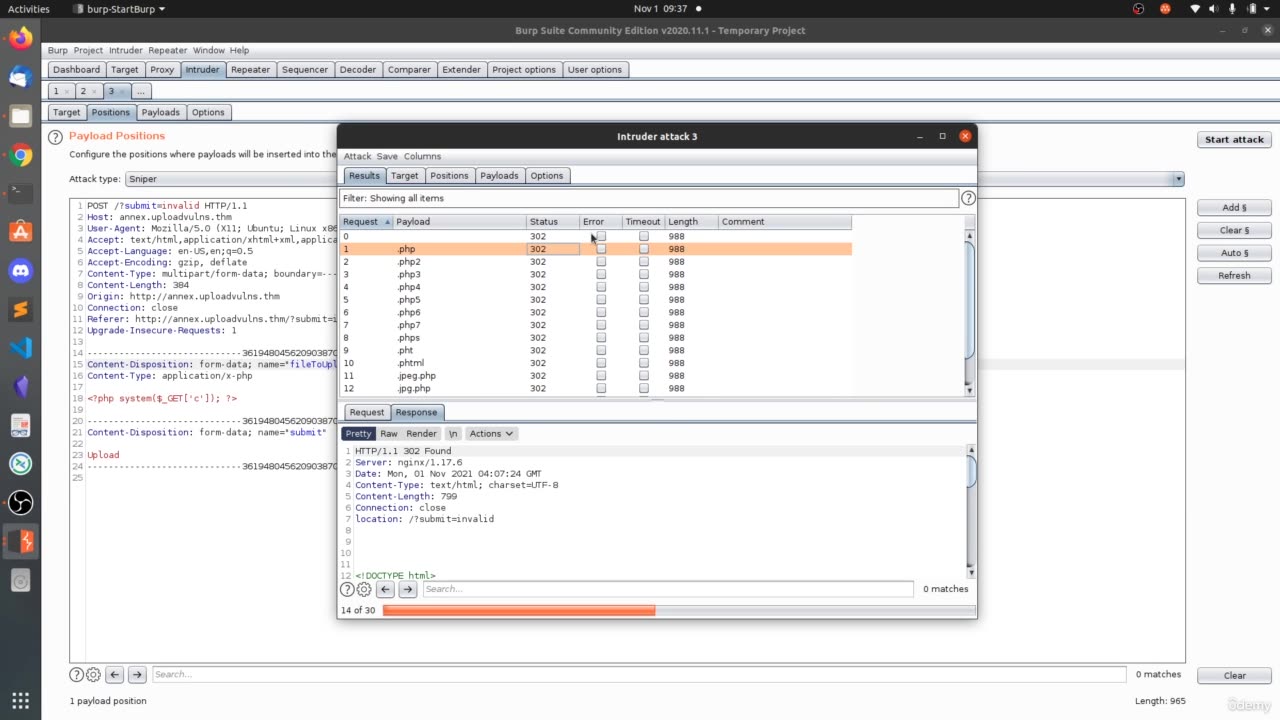Open help icon in response search bar
The height and width of the screenshot is (720, 1280).
(347, 589)
